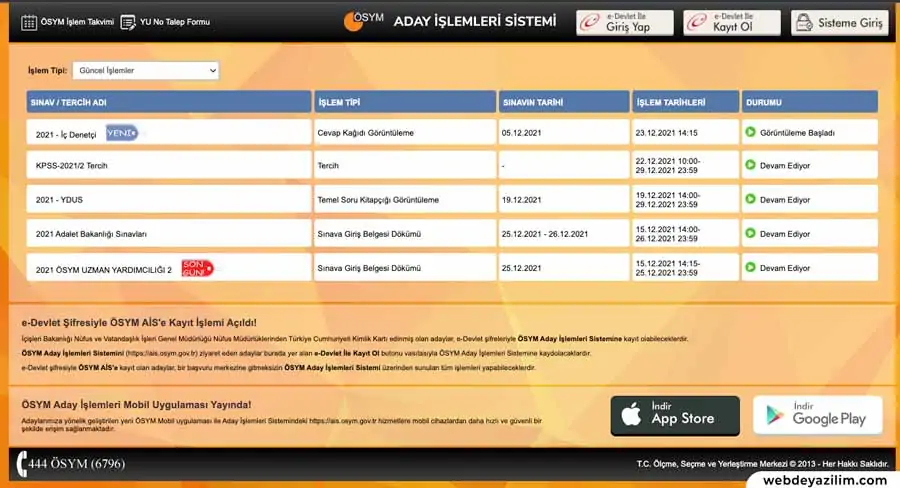This screenshot has width=900, height=488.
Task: Click the 444 ÖSYM (6796) phone number
Action: tap(76, 464)
